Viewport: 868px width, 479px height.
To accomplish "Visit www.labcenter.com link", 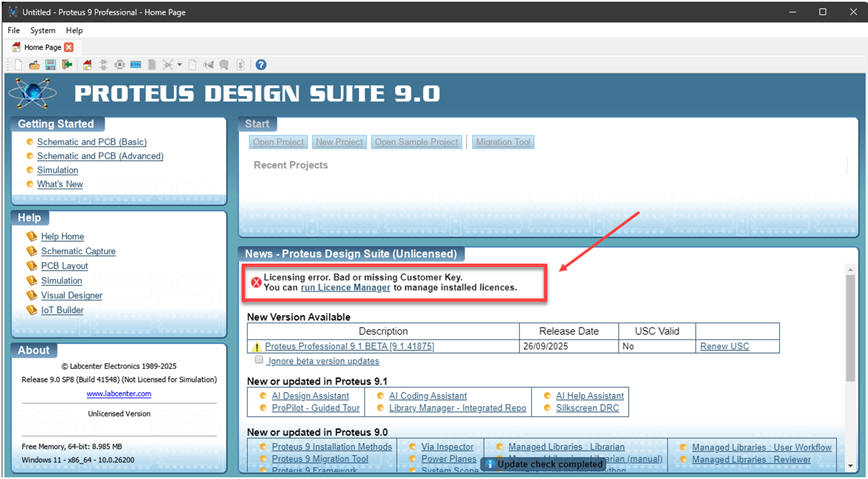I will pos(119,394).
